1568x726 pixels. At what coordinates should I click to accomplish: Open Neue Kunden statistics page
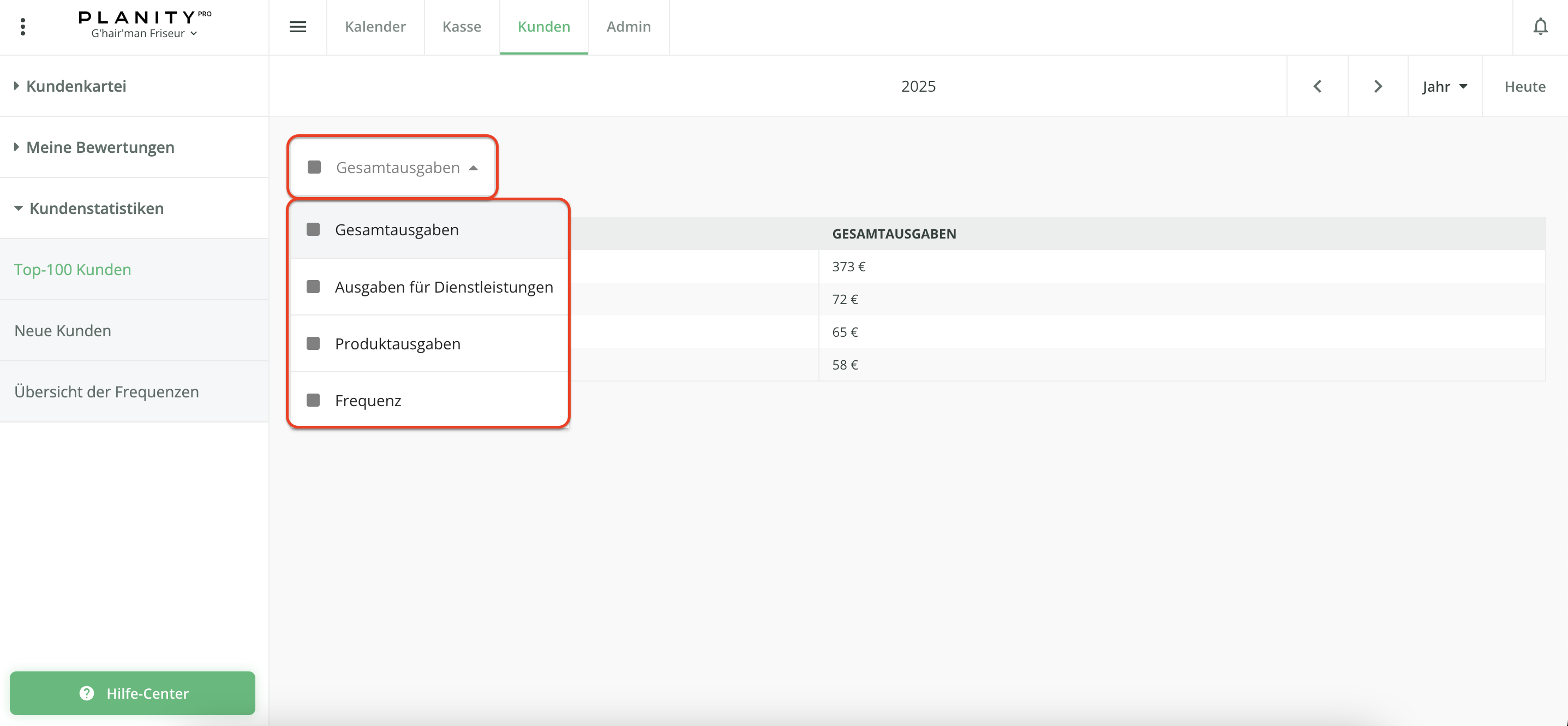coord(63,331)
